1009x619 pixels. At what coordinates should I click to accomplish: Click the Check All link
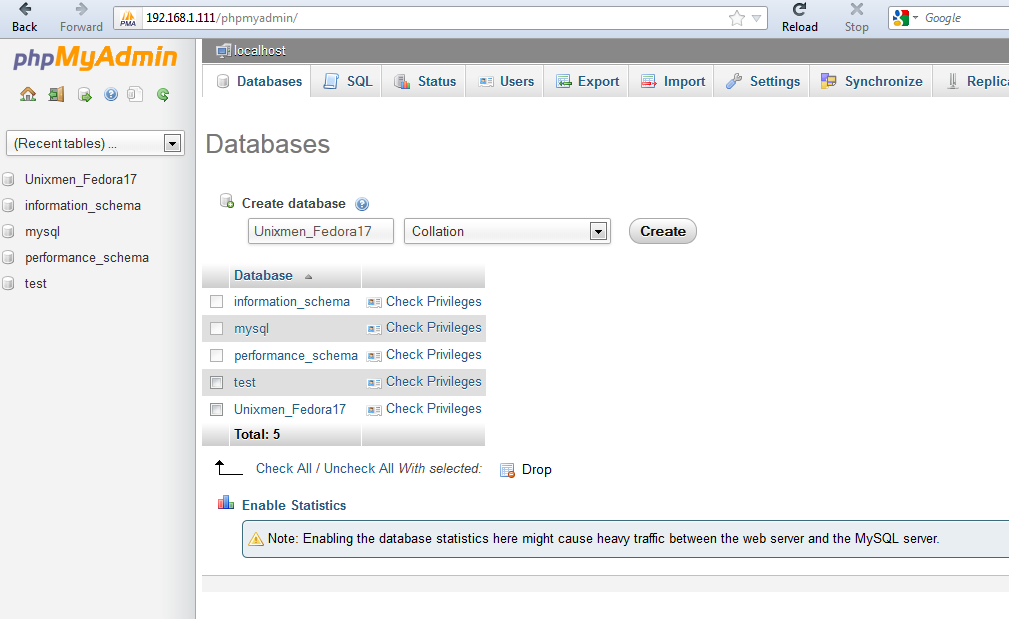(x=284, y=468)
